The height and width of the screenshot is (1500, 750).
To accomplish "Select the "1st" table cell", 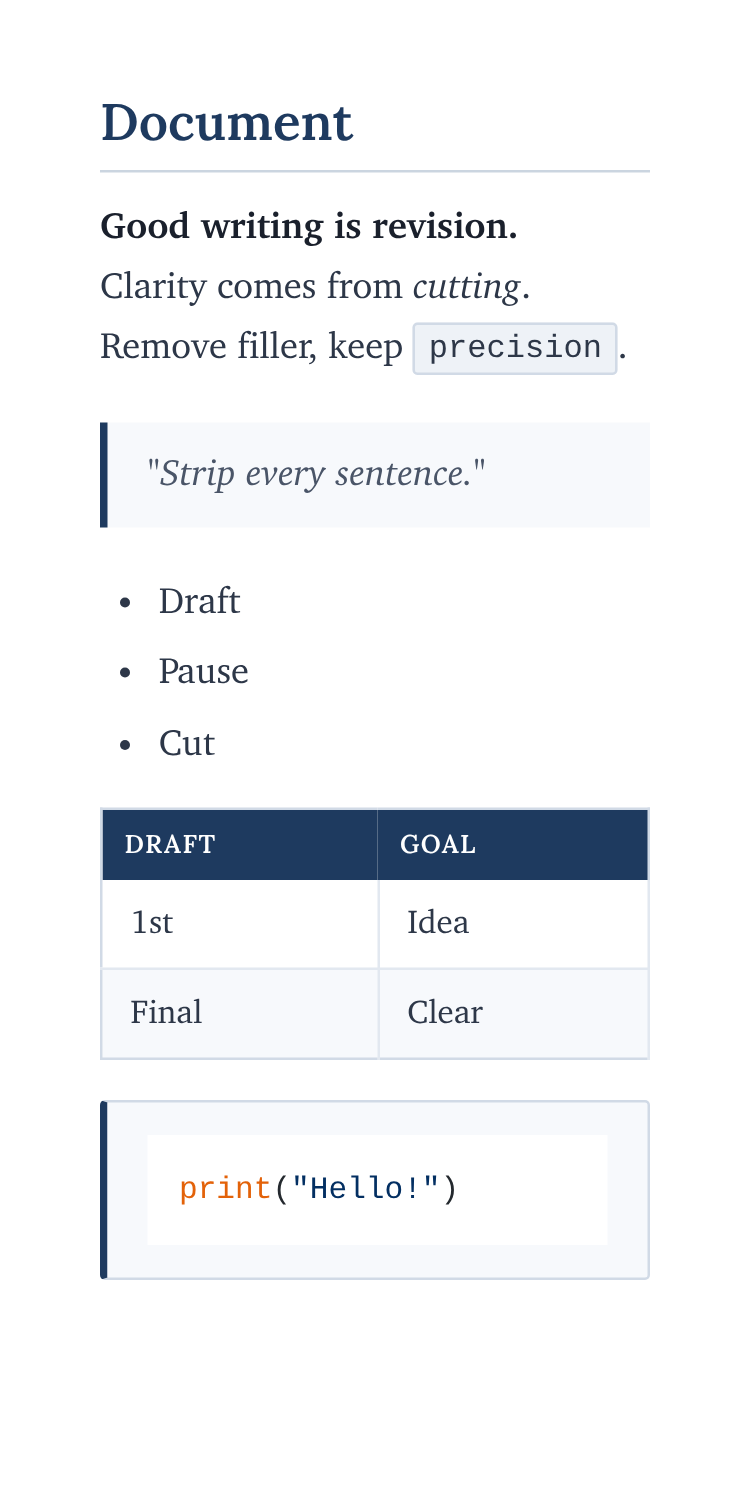I will (x=152, y=923).
